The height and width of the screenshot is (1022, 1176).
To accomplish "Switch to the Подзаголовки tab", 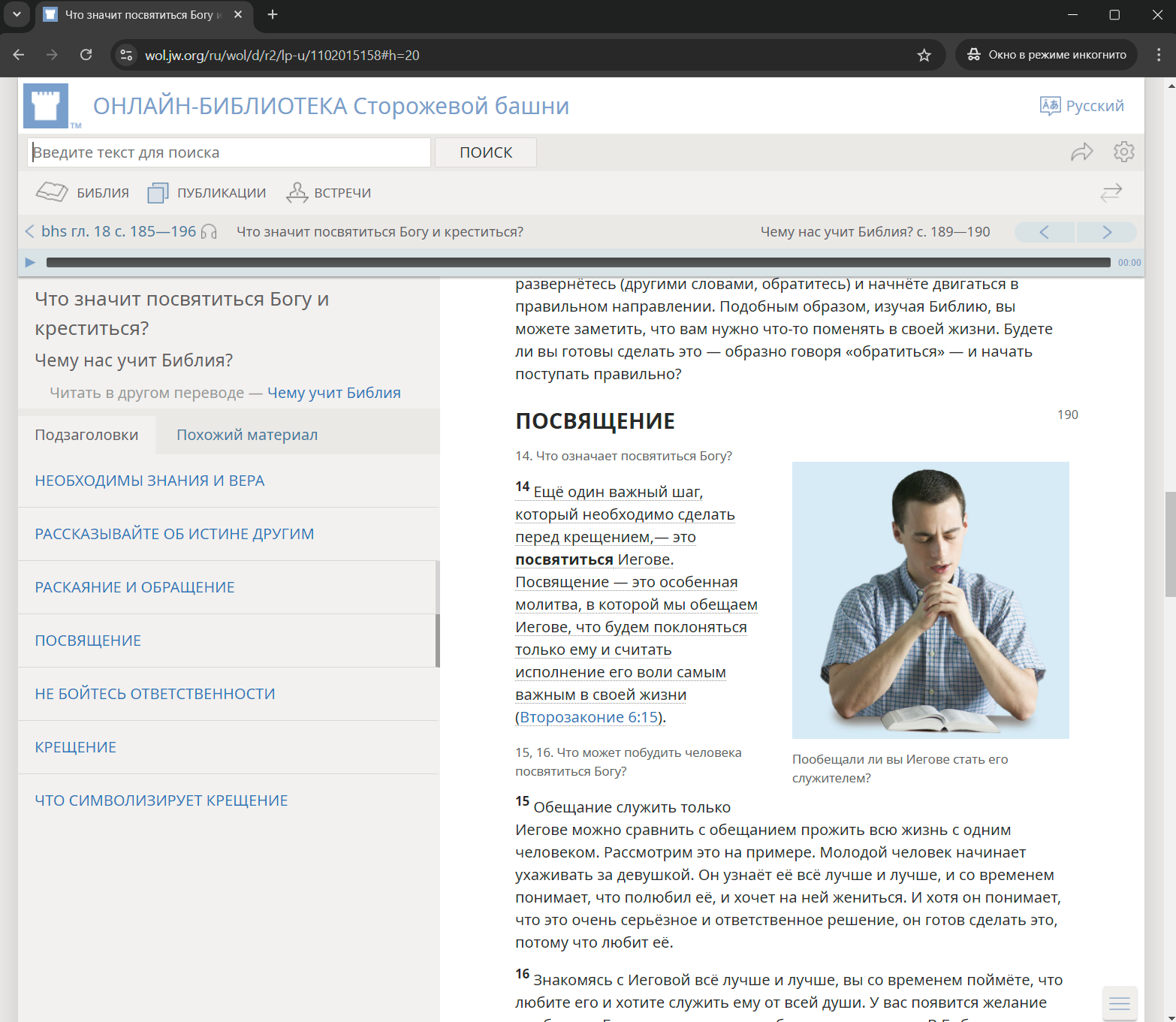I will pos(86,435).
